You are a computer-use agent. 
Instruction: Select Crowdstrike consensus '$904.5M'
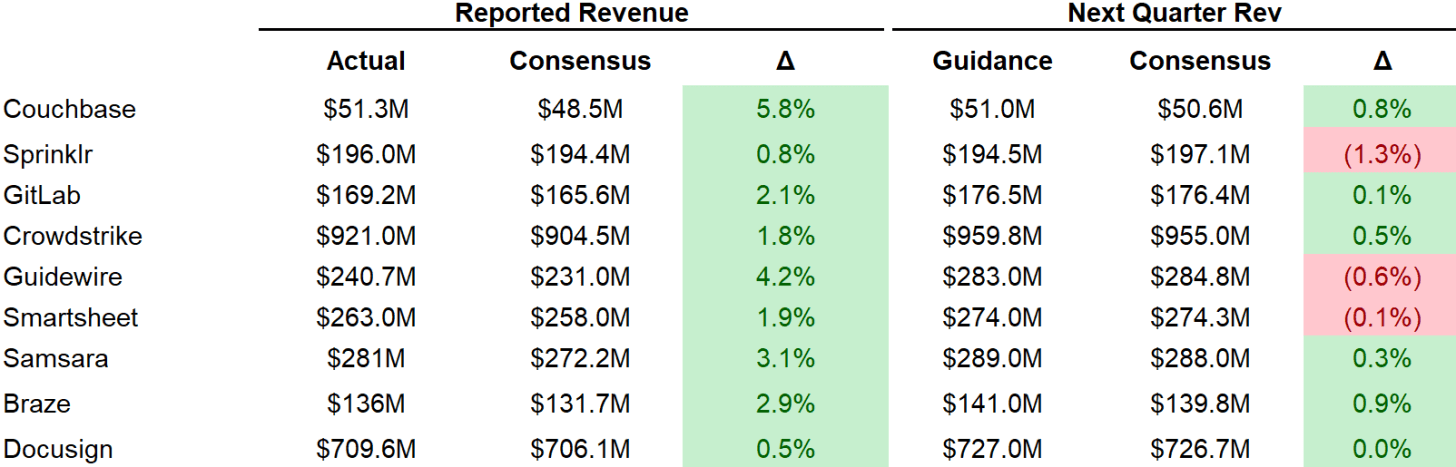click(x=580, y=236)
